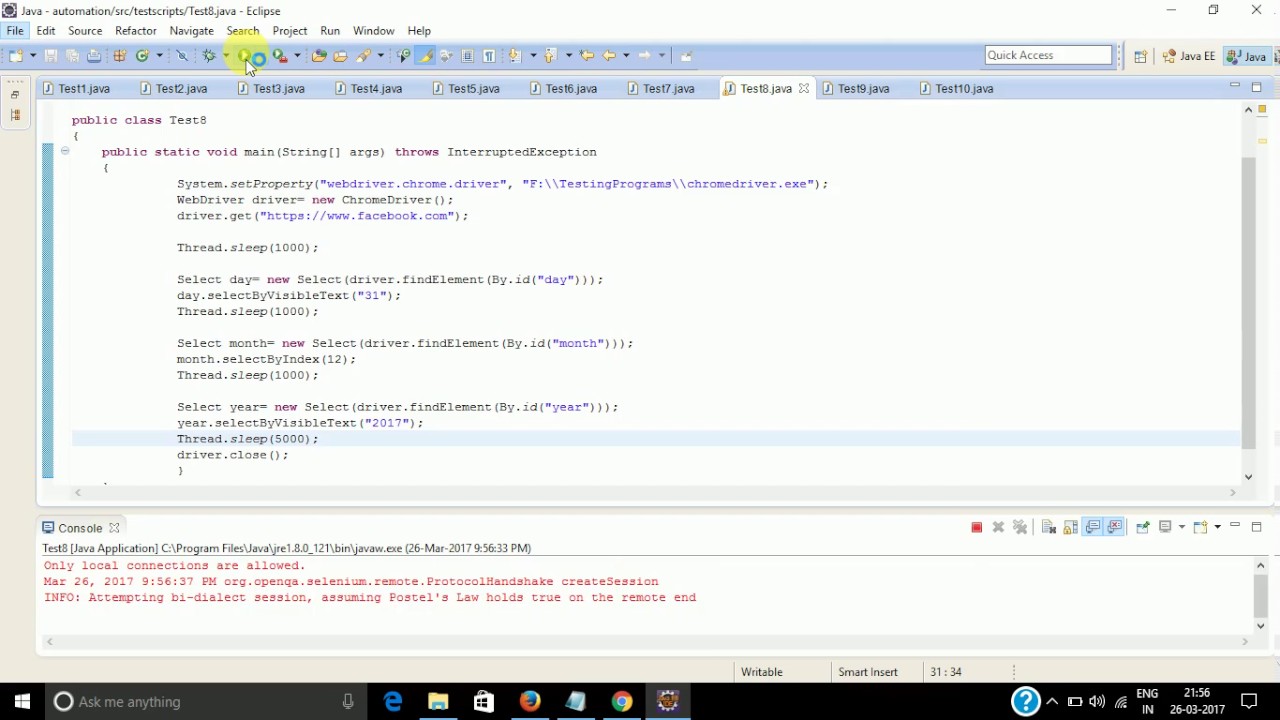This screenshot has height=720, width=1280.
Task: Click Clear Console icon
Action: [1049, 527]
